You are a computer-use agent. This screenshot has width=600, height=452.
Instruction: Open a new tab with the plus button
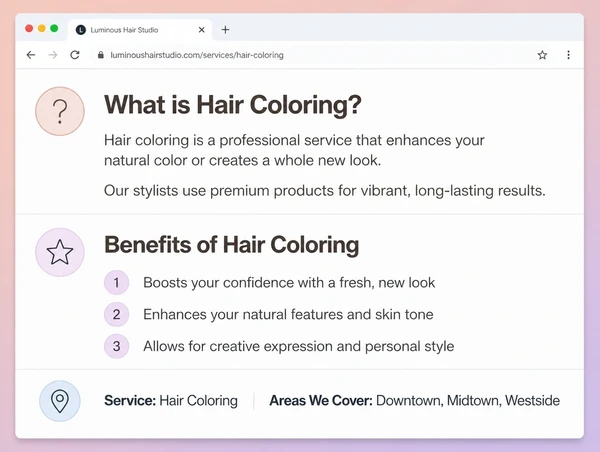click(225, 30)
